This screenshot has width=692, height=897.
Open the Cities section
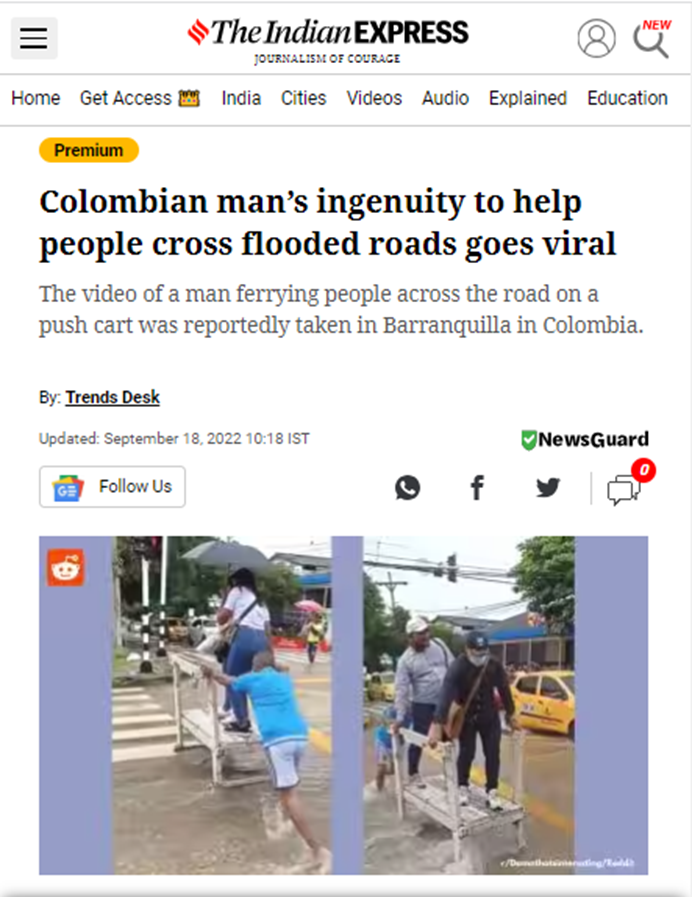304,98
